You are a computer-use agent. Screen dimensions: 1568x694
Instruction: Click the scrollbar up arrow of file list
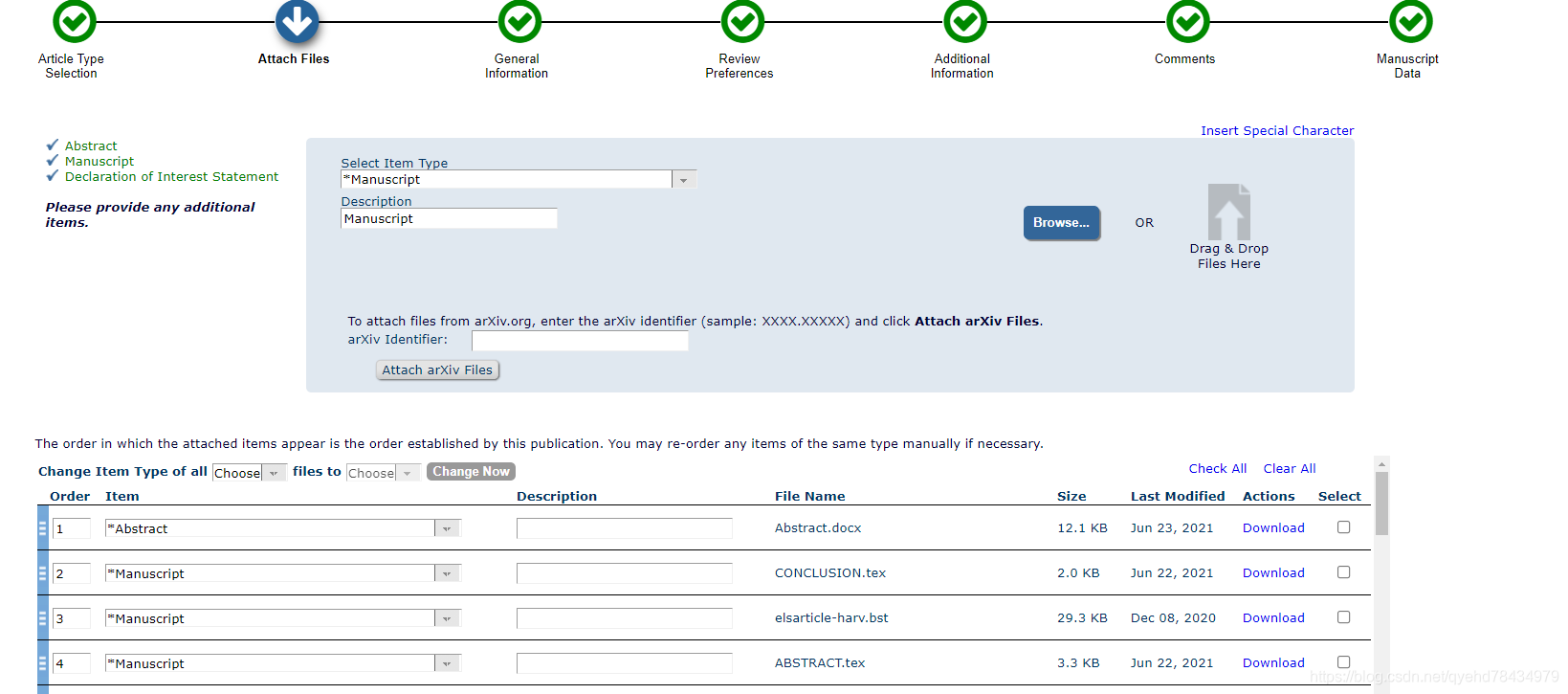click(x=1381, y=463)
